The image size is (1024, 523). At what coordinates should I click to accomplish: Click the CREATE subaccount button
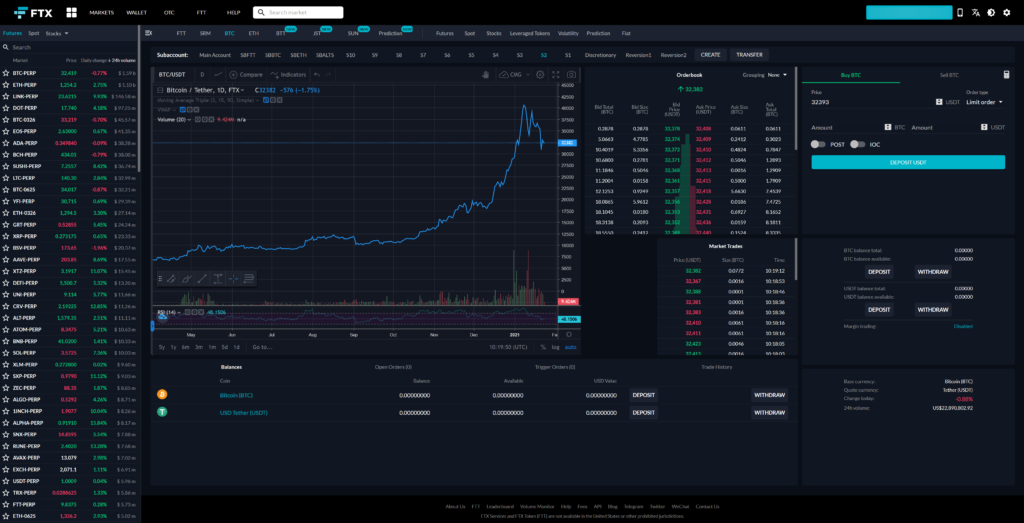tap(710, 55)
